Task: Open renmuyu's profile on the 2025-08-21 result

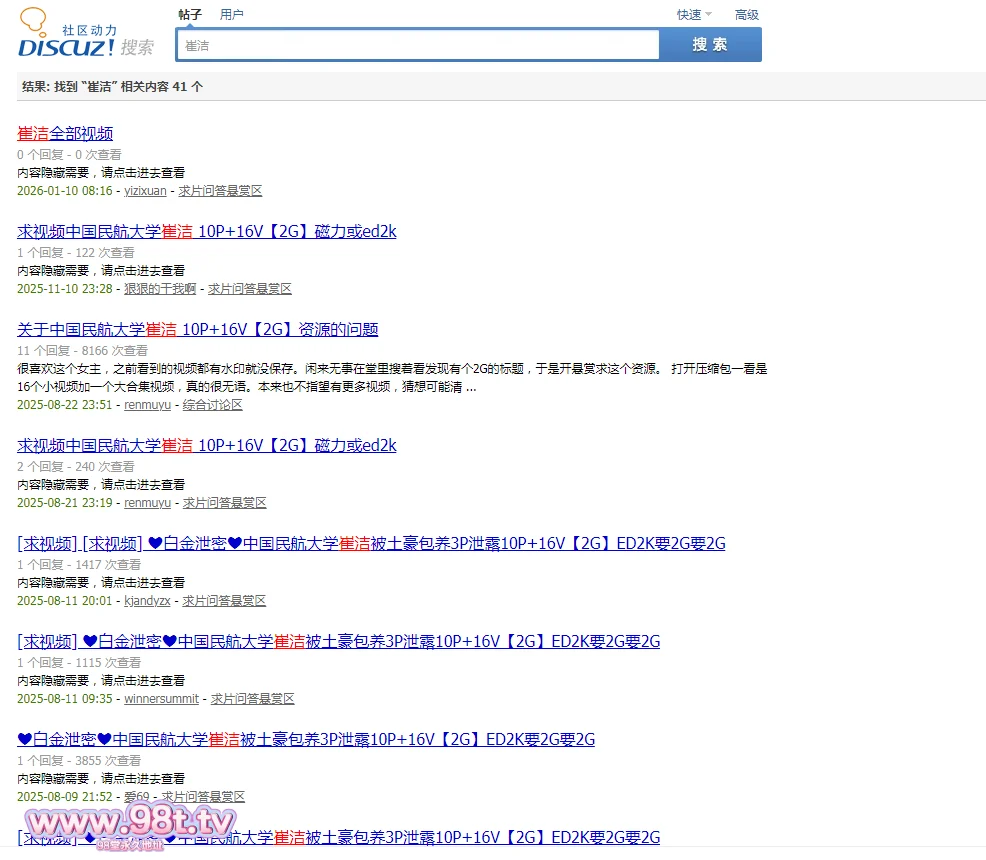Action: [147, 503]
